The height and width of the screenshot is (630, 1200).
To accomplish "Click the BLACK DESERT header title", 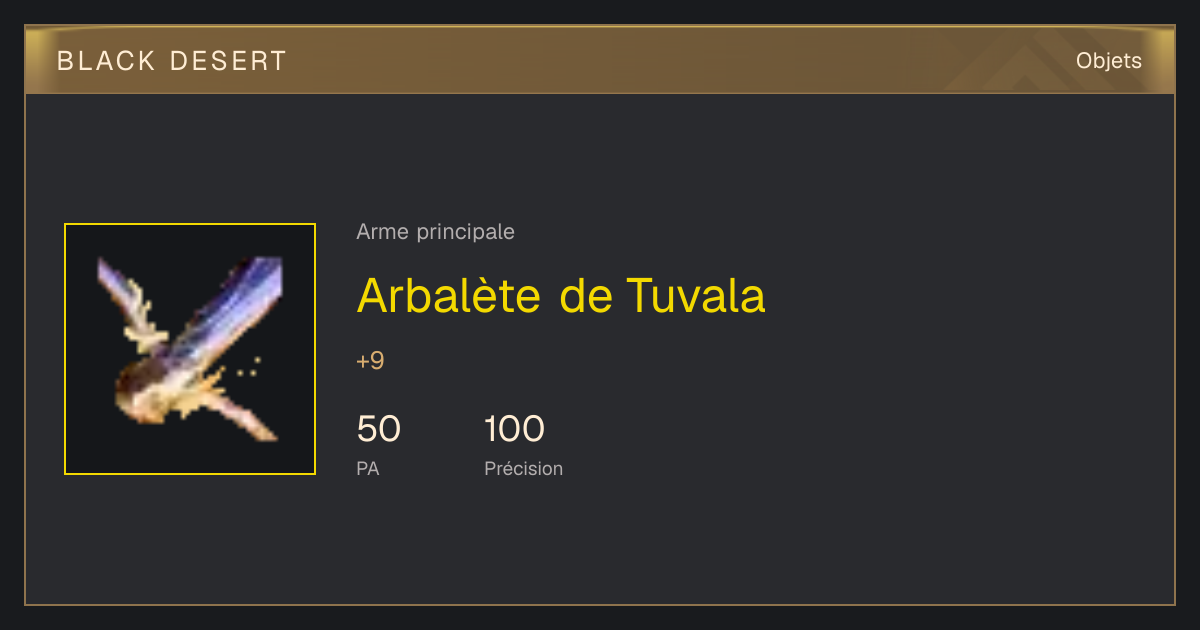I will tap(172, 61).
